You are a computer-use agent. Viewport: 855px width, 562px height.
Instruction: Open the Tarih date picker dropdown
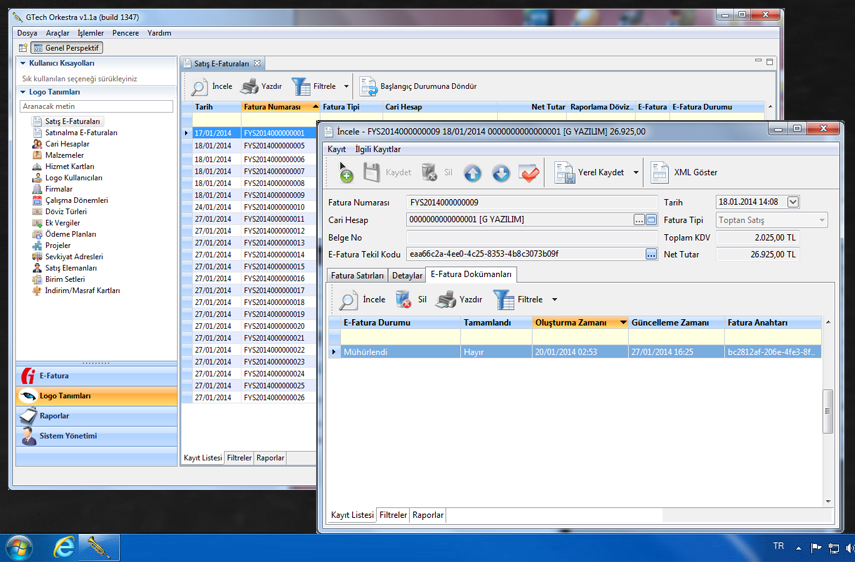pos(793,202)
